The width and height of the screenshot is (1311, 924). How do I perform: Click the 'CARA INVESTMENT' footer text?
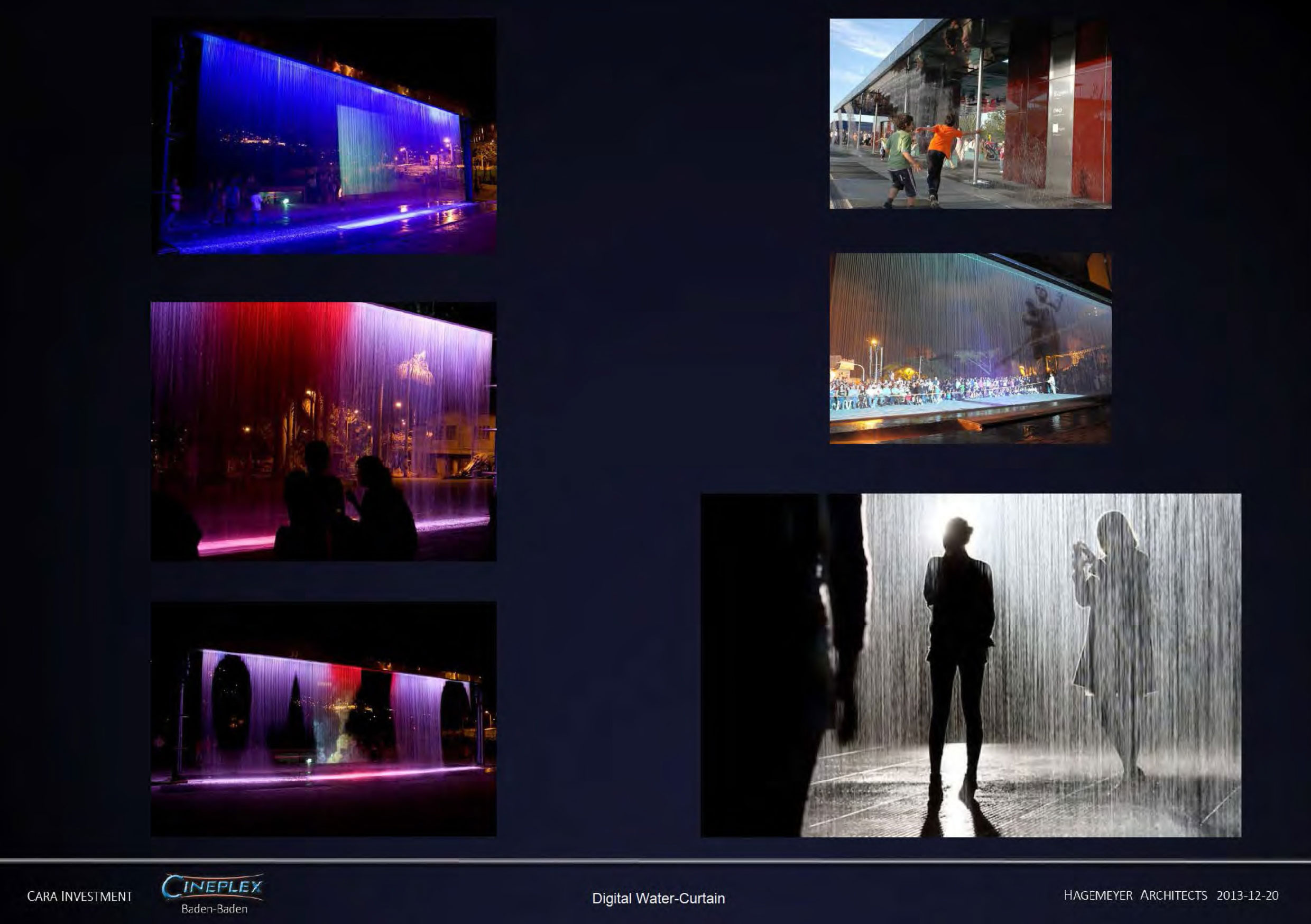click(79, 897)
